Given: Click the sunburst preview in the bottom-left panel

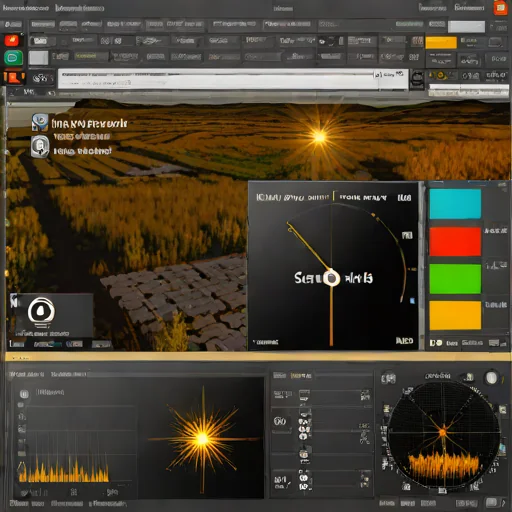Looking at the screenshot, I should tap(203, 438).
